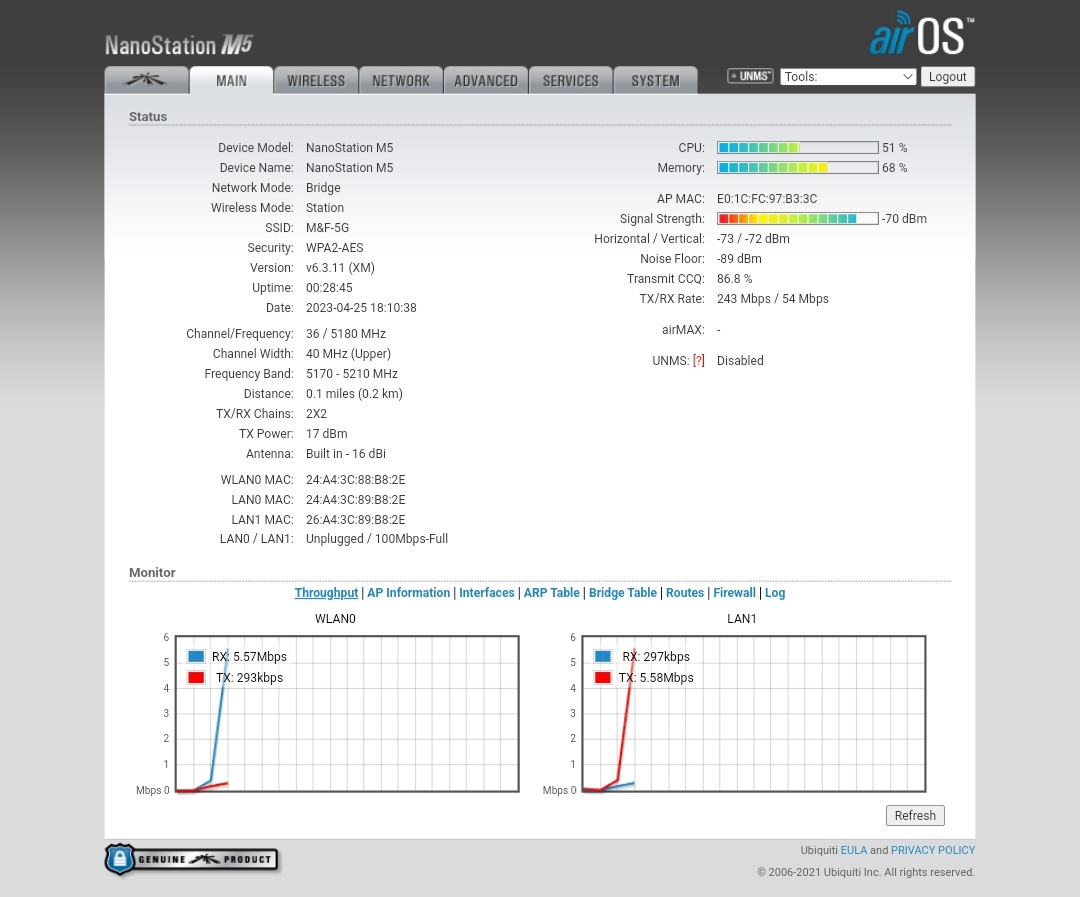Click the NanoStation M5 header title
This screenshot has width=1080, height=897.
click(178, 45)
